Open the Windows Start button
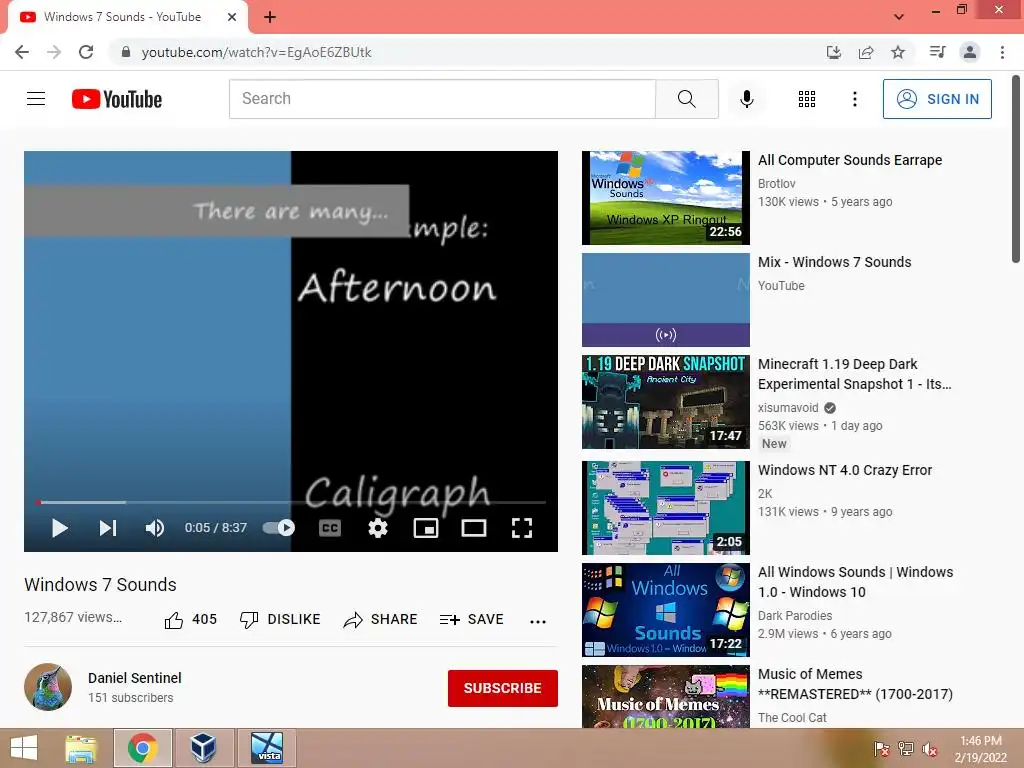Image resolution: width=1024 pixels, height=768 pixels. (x=24, y=748)
